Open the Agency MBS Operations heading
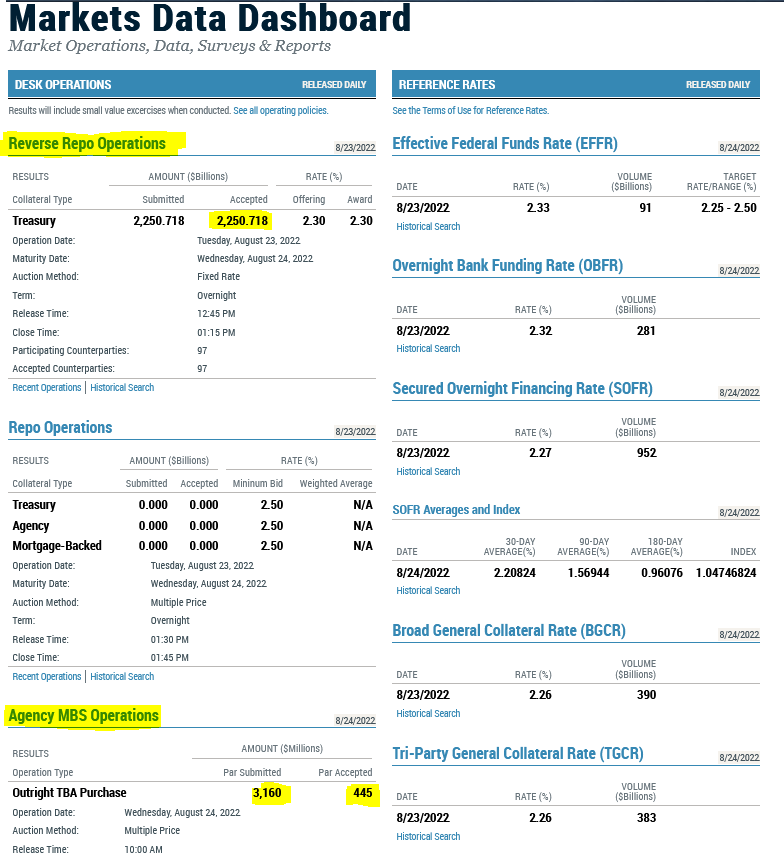The height and width of the screenshot is (857, 784). pos(84,715)
